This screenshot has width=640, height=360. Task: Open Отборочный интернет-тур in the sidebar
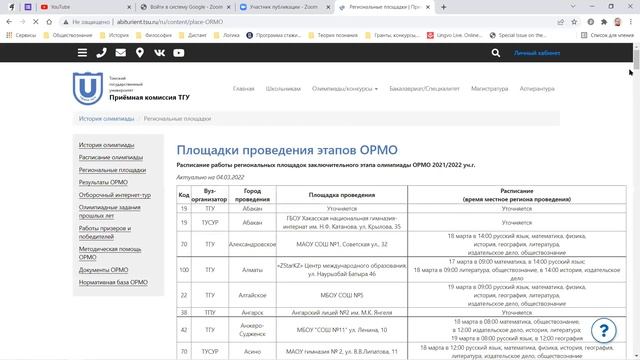point(115,195)
